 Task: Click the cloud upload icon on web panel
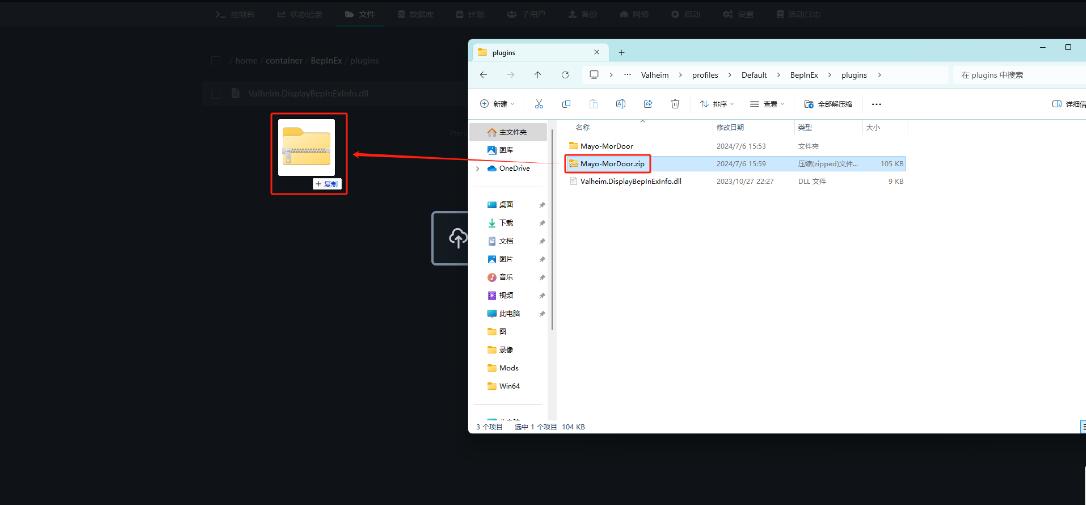click(457, 238)
